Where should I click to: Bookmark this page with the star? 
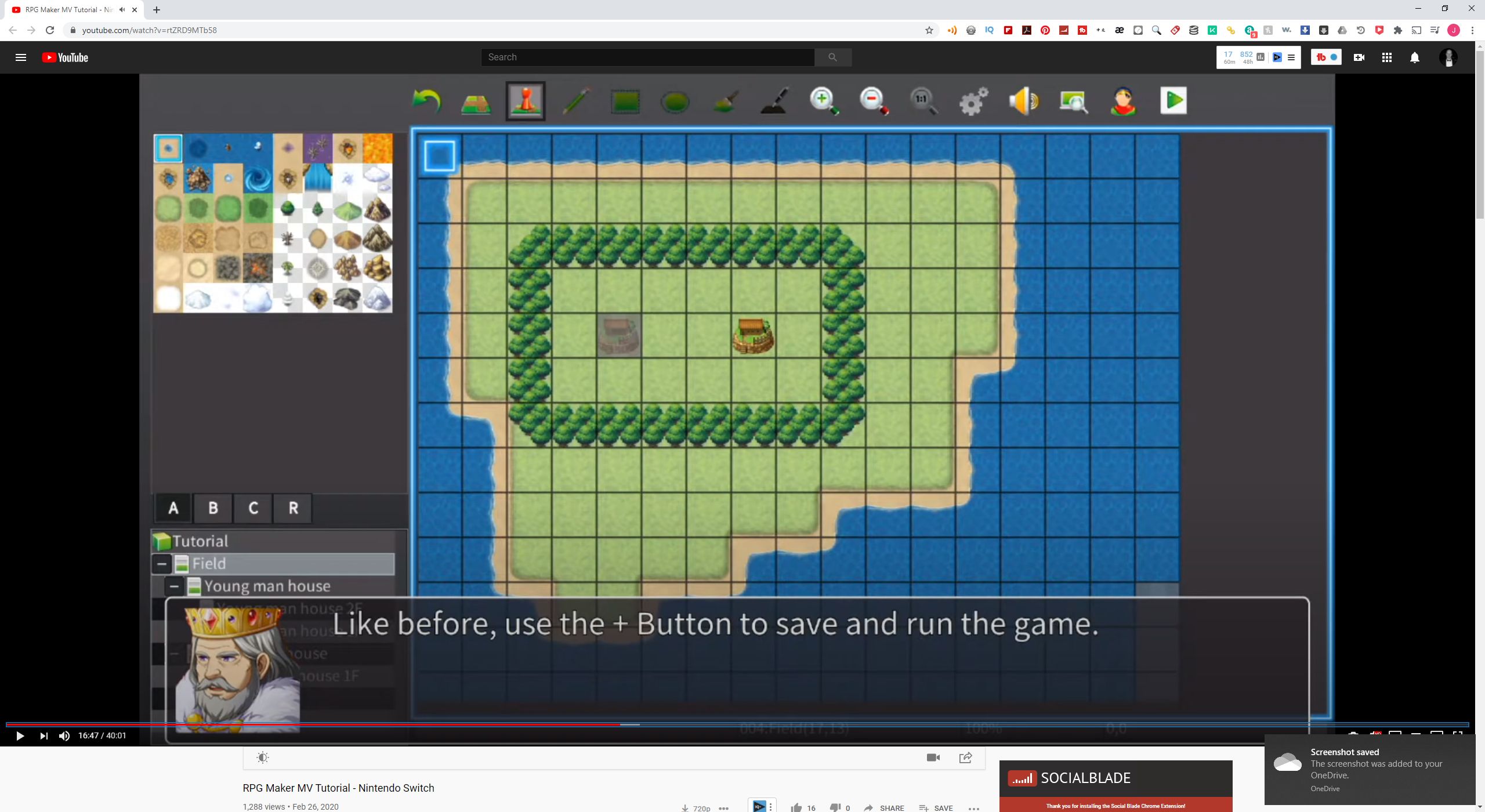coord(929,30)
